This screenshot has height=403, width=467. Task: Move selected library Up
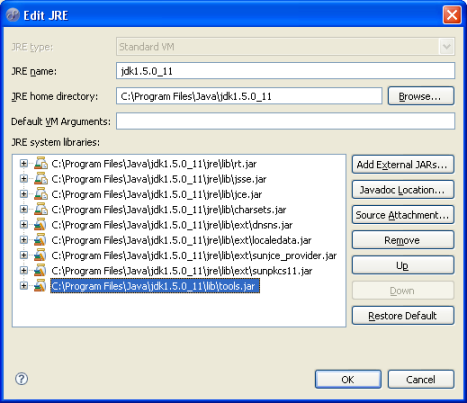[x=403, y=265]
